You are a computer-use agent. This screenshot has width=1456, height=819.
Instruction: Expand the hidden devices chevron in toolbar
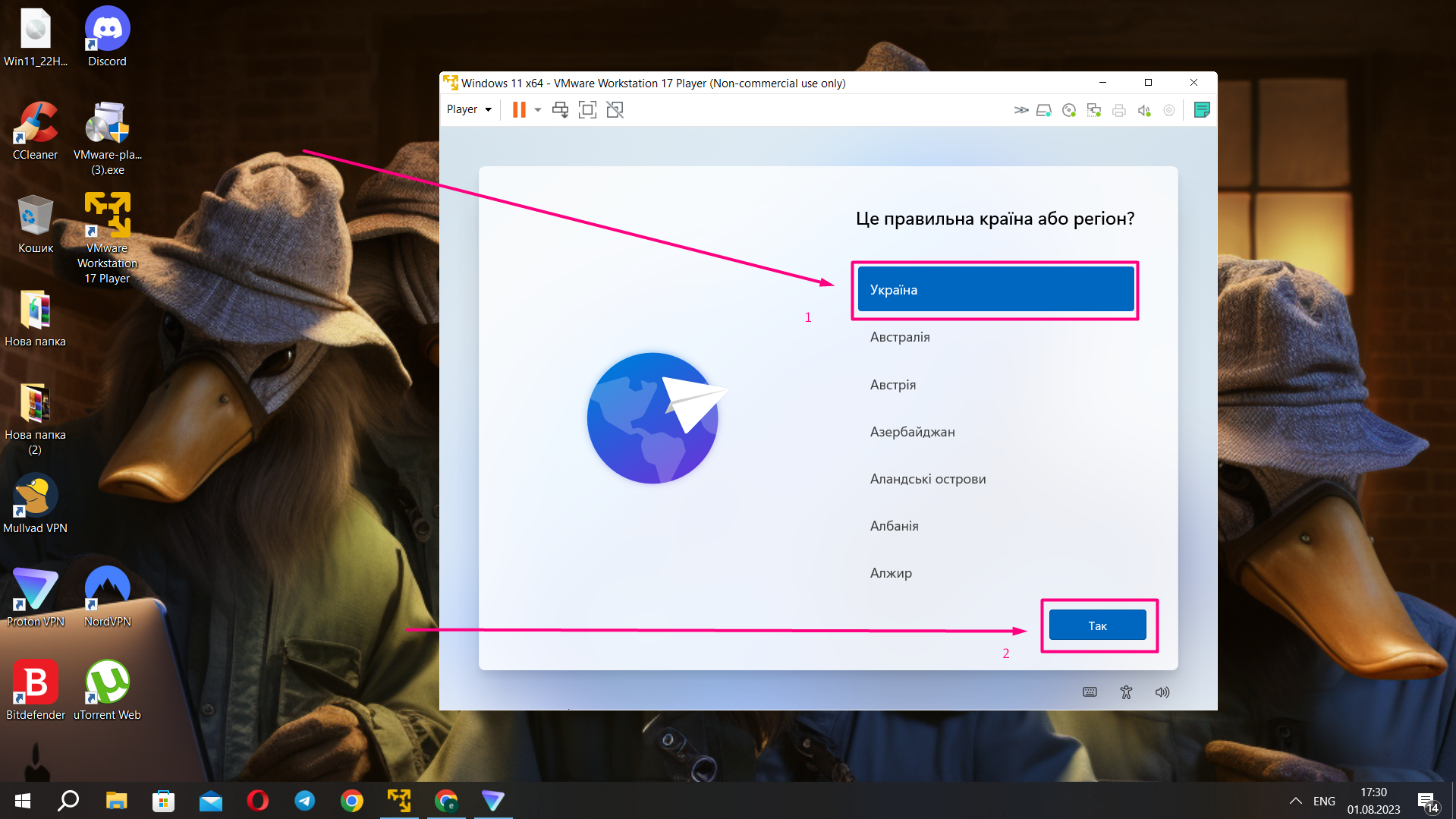pos(1021,110)
